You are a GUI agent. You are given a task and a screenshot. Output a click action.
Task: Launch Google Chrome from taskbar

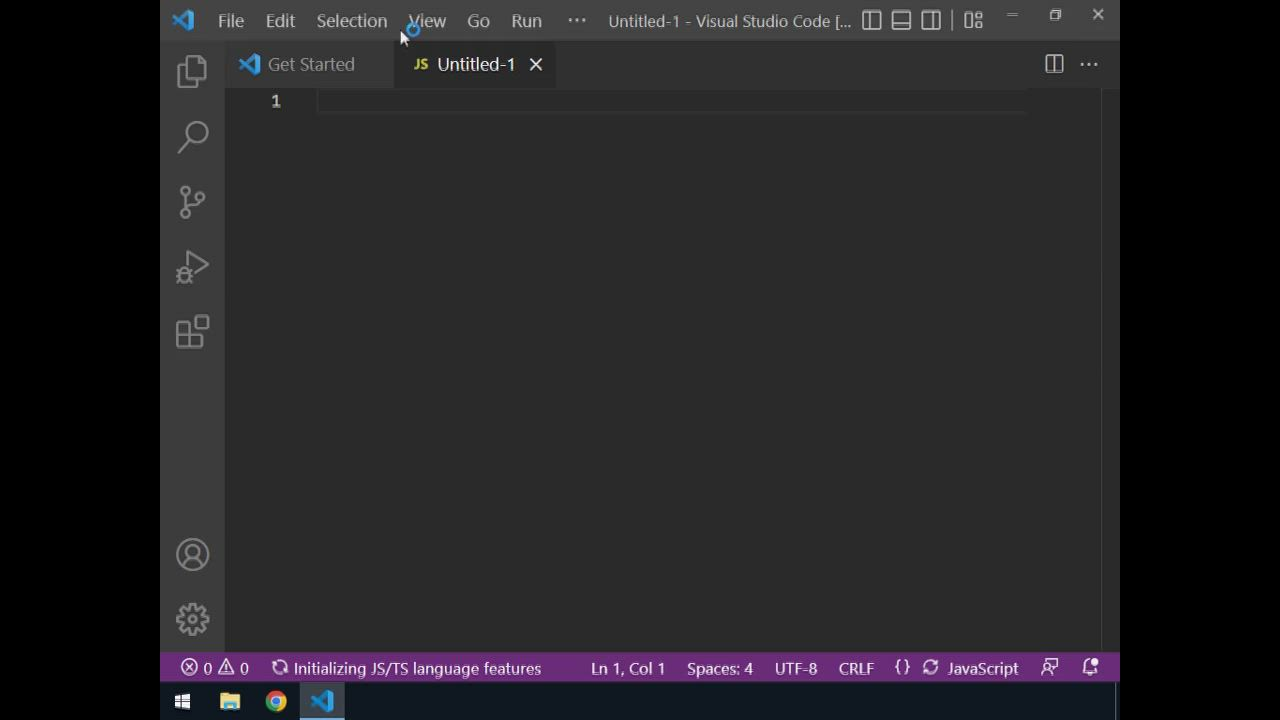coord(276,702)
